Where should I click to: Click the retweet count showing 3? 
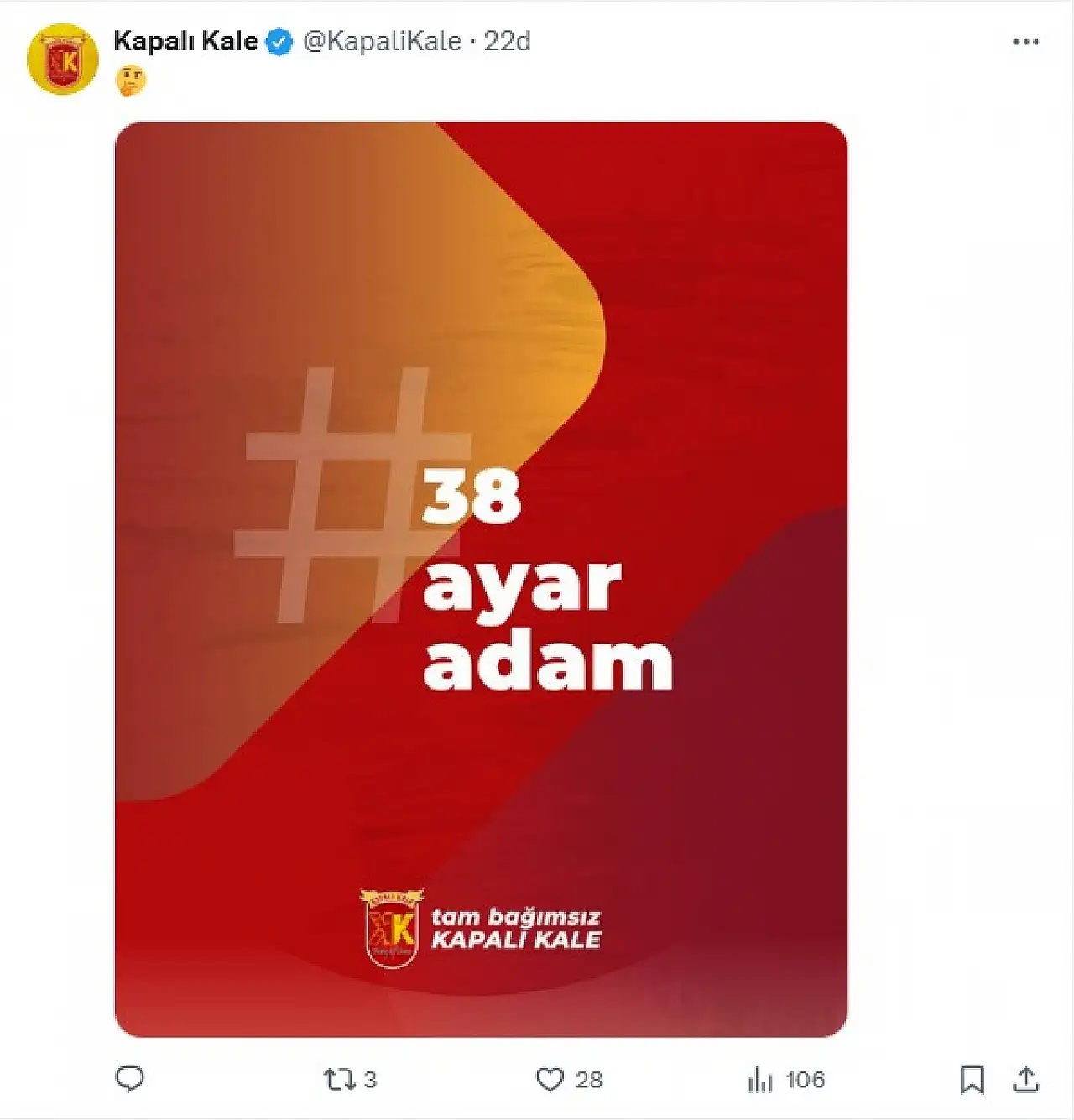pyautogui.click(x=370, y=1080)
